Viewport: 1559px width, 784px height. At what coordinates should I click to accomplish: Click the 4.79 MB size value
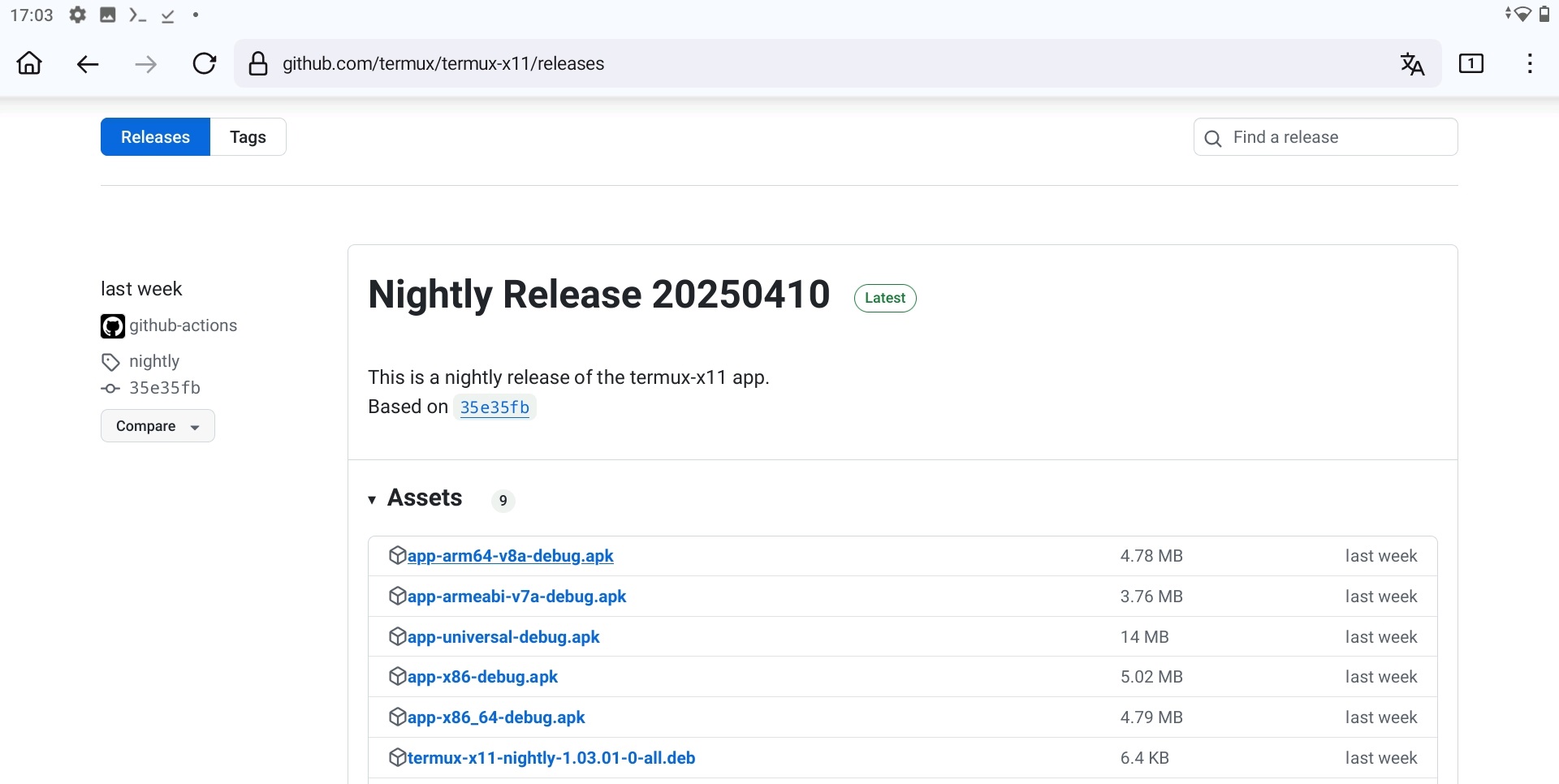(x=1151, y=717)
